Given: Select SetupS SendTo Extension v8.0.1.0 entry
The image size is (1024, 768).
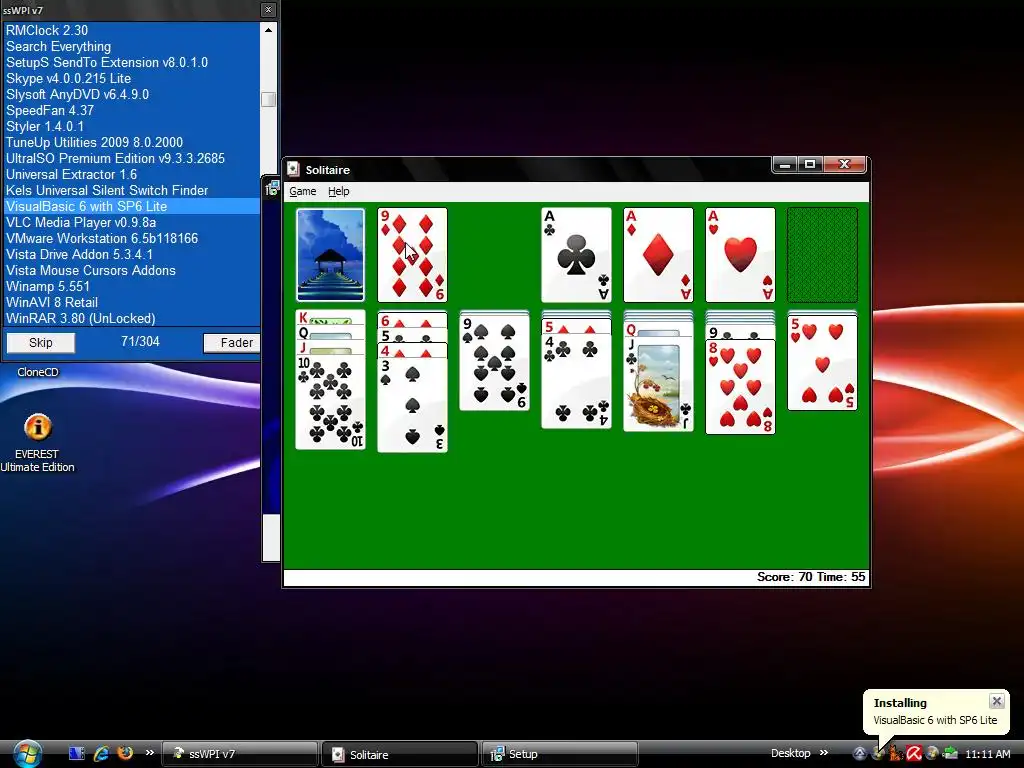Looking at the screenshot, I should point(131,62).
